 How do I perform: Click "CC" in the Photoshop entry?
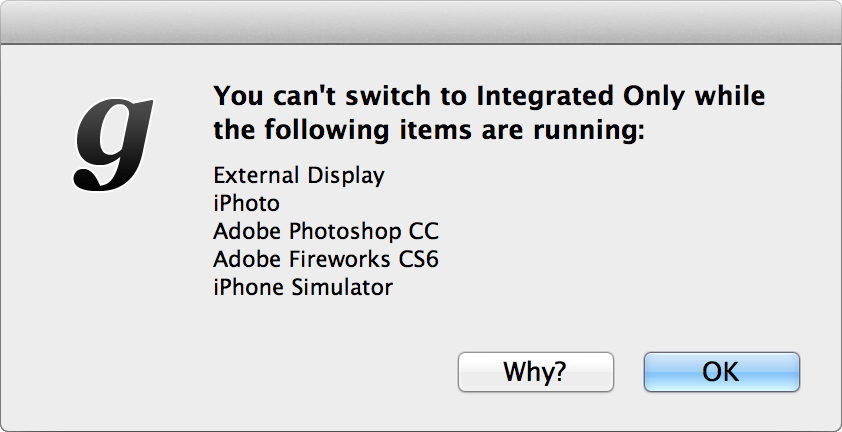423,231
